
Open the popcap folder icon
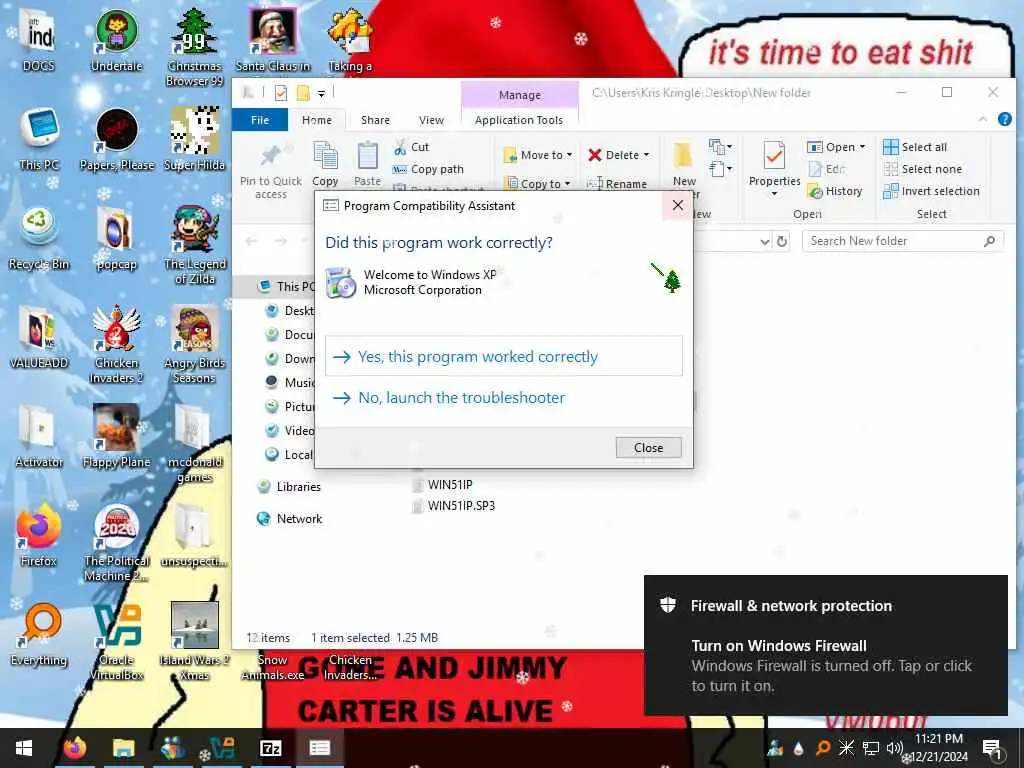pyautogui.click(x=116, y=238)
